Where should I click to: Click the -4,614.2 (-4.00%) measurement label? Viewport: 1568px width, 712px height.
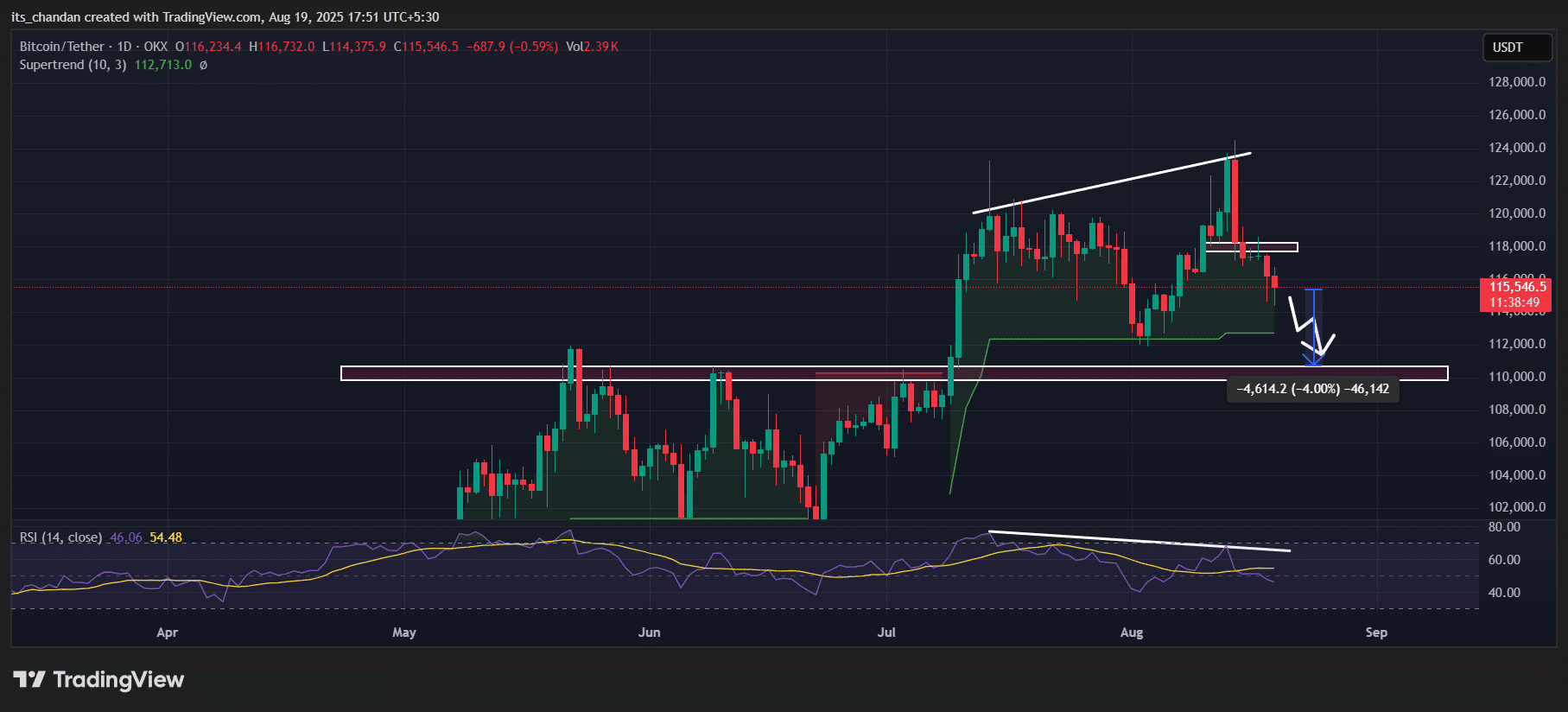(1312, 389)
